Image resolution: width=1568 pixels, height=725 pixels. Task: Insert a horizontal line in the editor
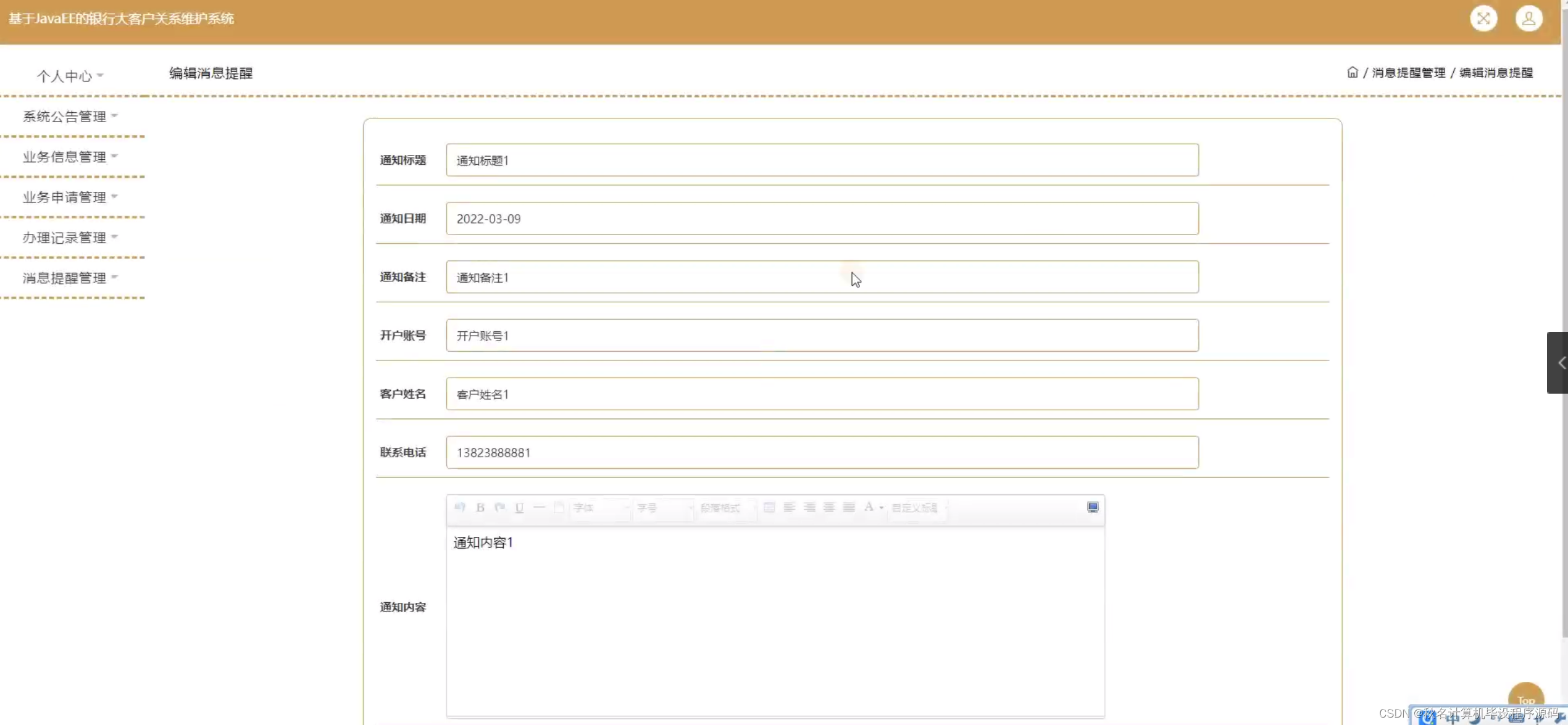pyautogui.click(x=540, y=508)
